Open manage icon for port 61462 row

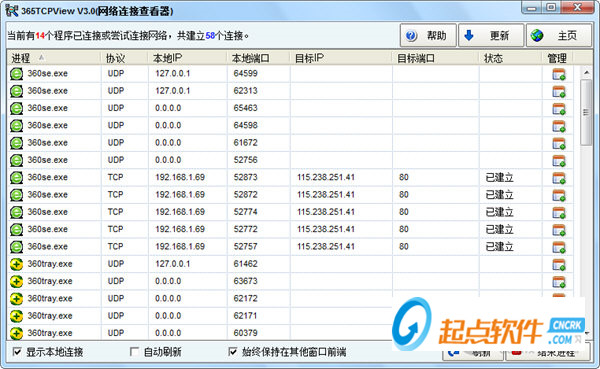(559, 265)
